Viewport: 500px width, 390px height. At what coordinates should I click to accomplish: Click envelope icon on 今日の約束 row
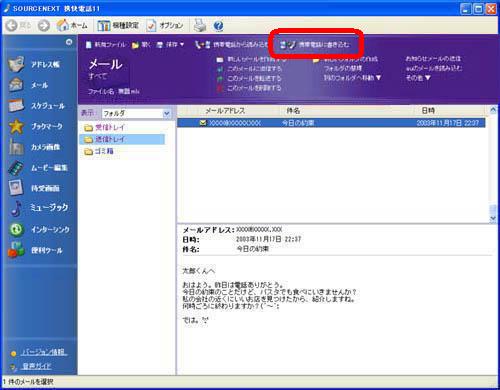click(203, 123)
